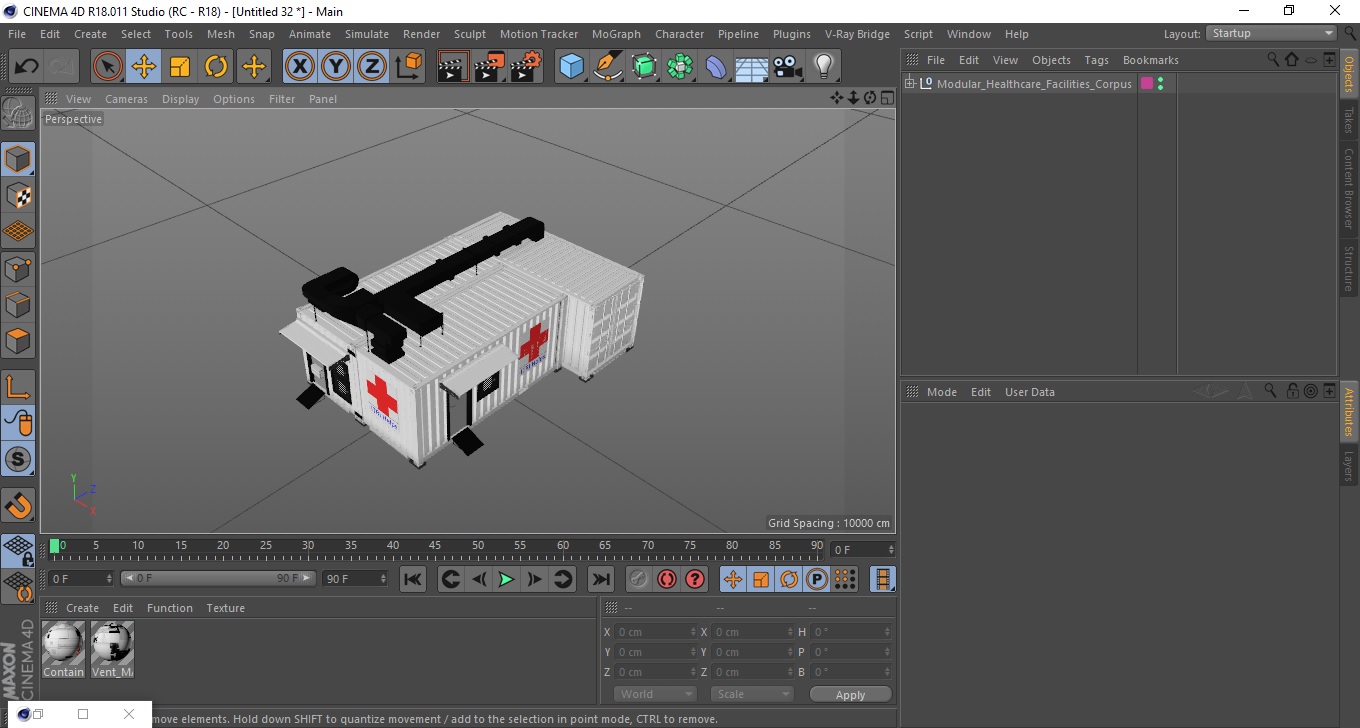Click Render View clapperboard icon
This screenshot has width=1360, height=728.
point(453,67)
